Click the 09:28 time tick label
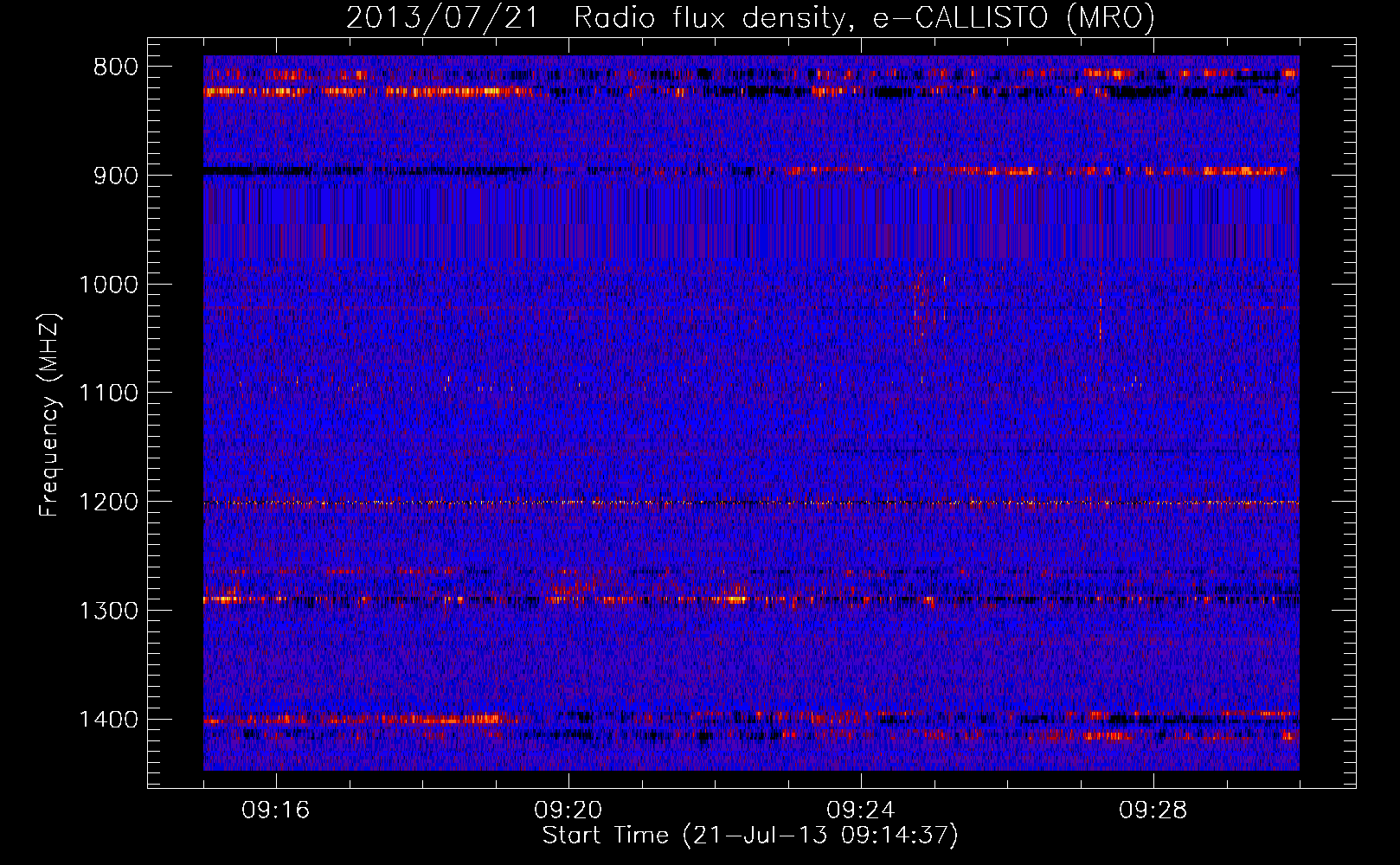1400x865 pixels. pyautogui.click(x=1153, y=810)
